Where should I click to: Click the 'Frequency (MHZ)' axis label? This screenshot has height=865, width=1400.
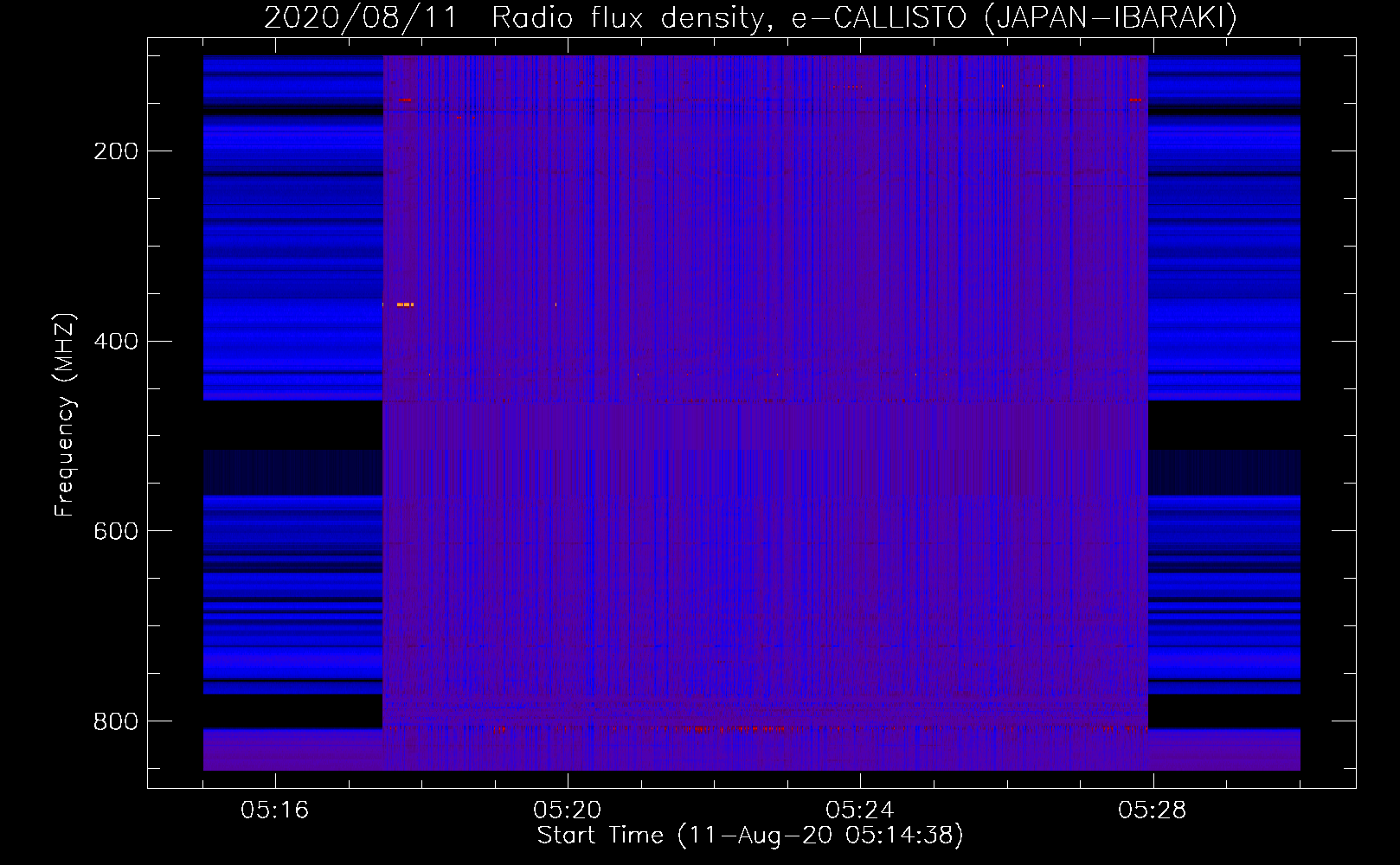(x=65, y=415)
